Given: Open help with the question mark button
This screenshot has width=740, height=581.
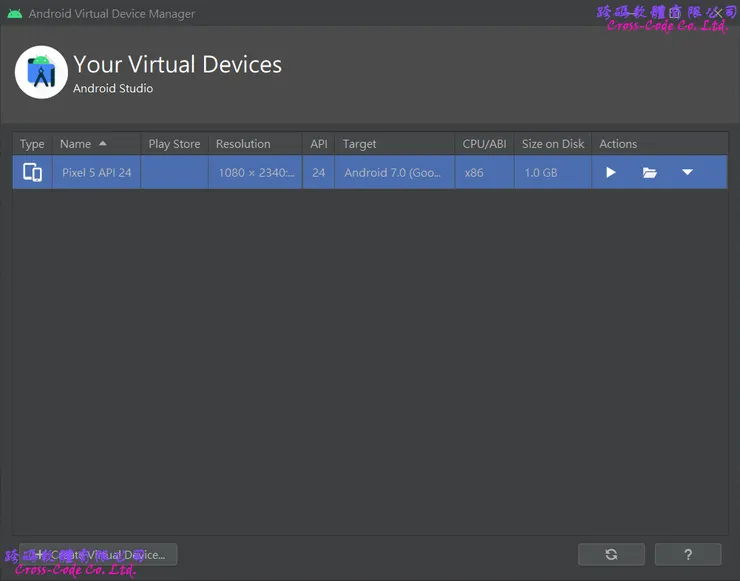Looking at the screenshot, I should 688,554.
